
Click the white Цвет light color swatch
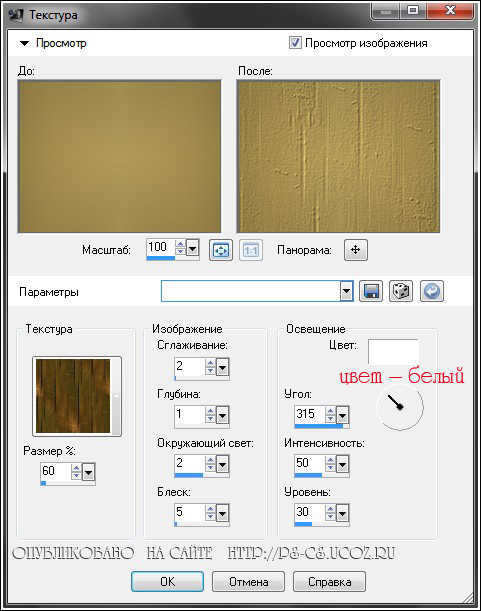click(x=393, y=351)
